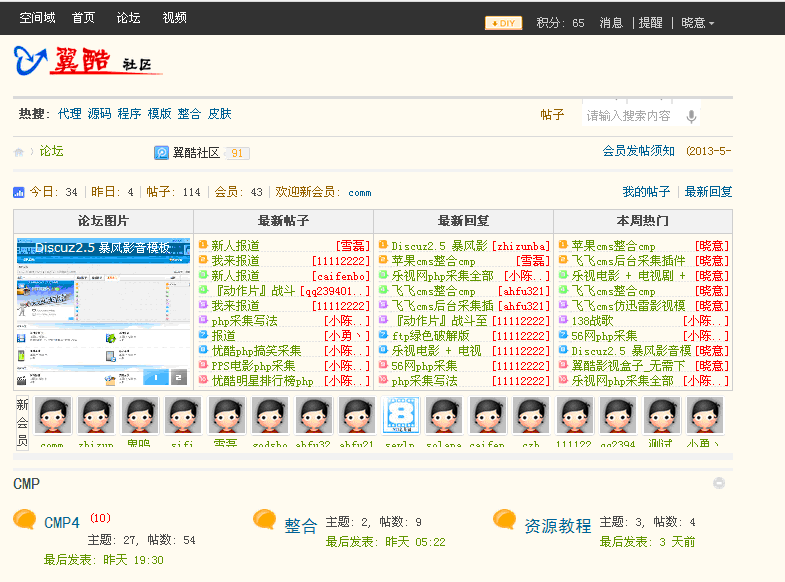Open 最新回复 link near statistics
Viewport: 785px width, 582px height.
(x=708, y=192)
